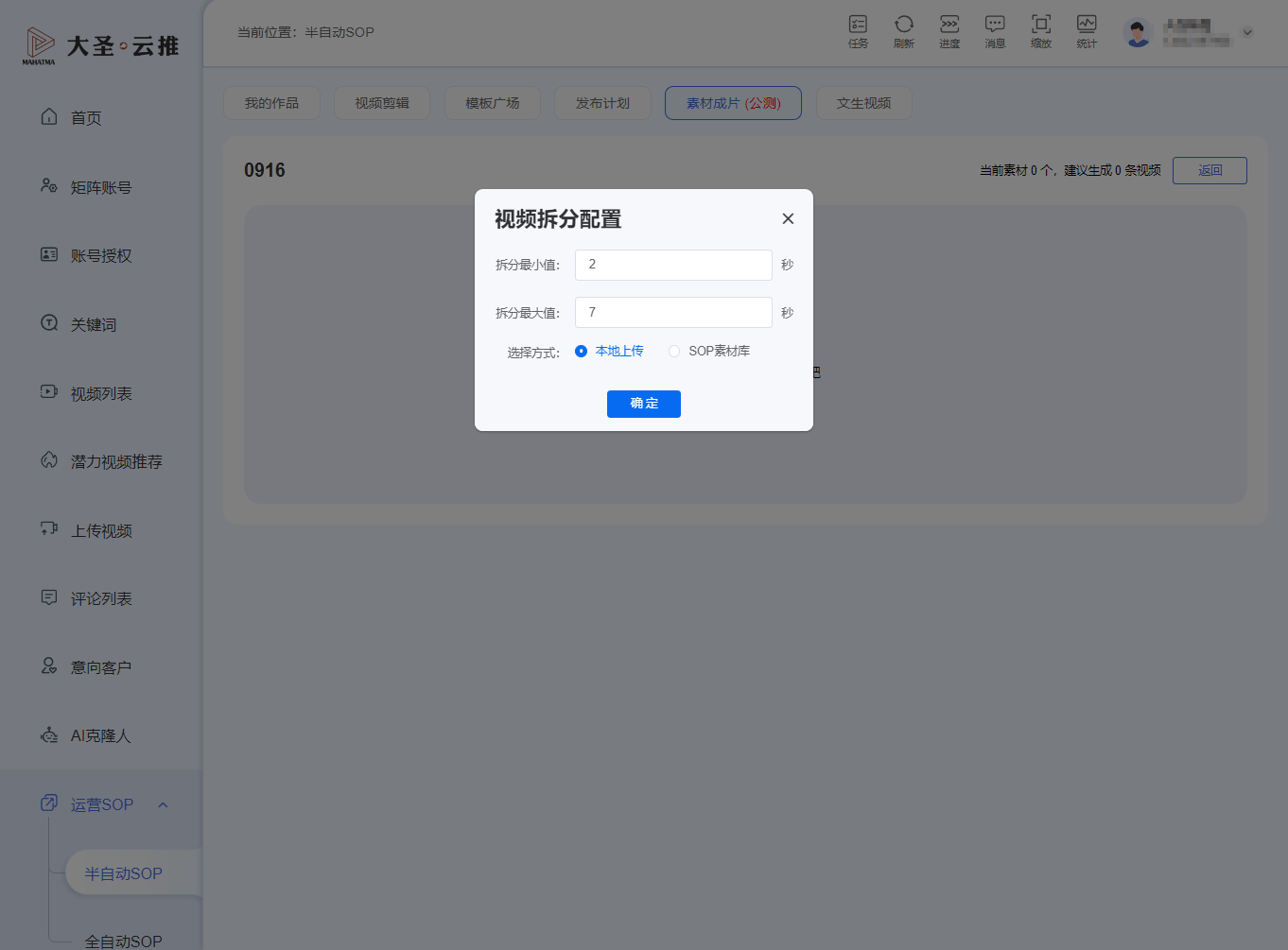This screenshot has width=1288, height=950.
Task: Switch to 视频剪辑 tab
Action: click(x=382, y=103)
